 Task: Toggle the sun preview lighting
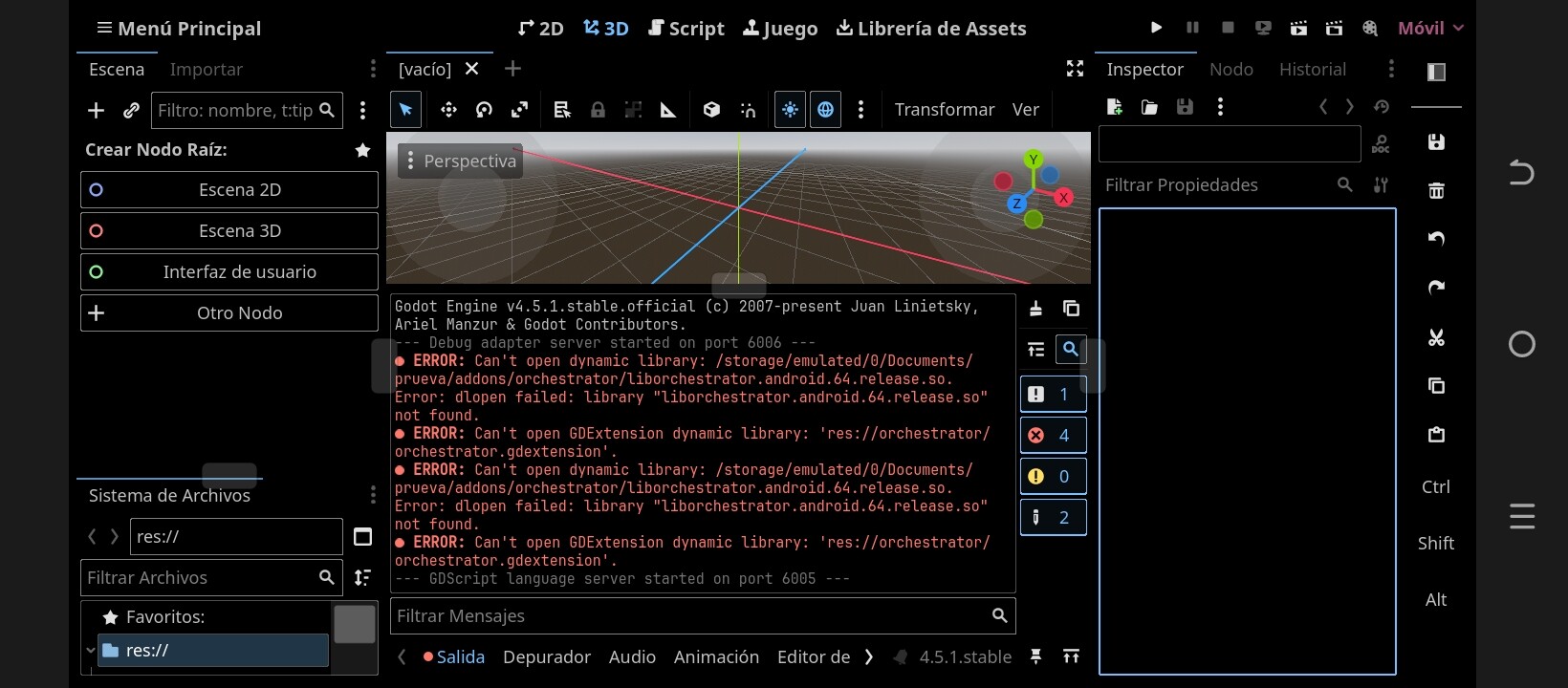point(790,110)
